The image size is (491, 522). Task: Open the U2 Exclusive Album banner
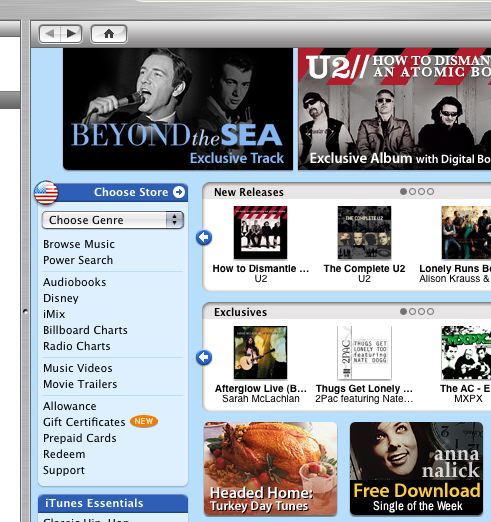click(394, 109)
